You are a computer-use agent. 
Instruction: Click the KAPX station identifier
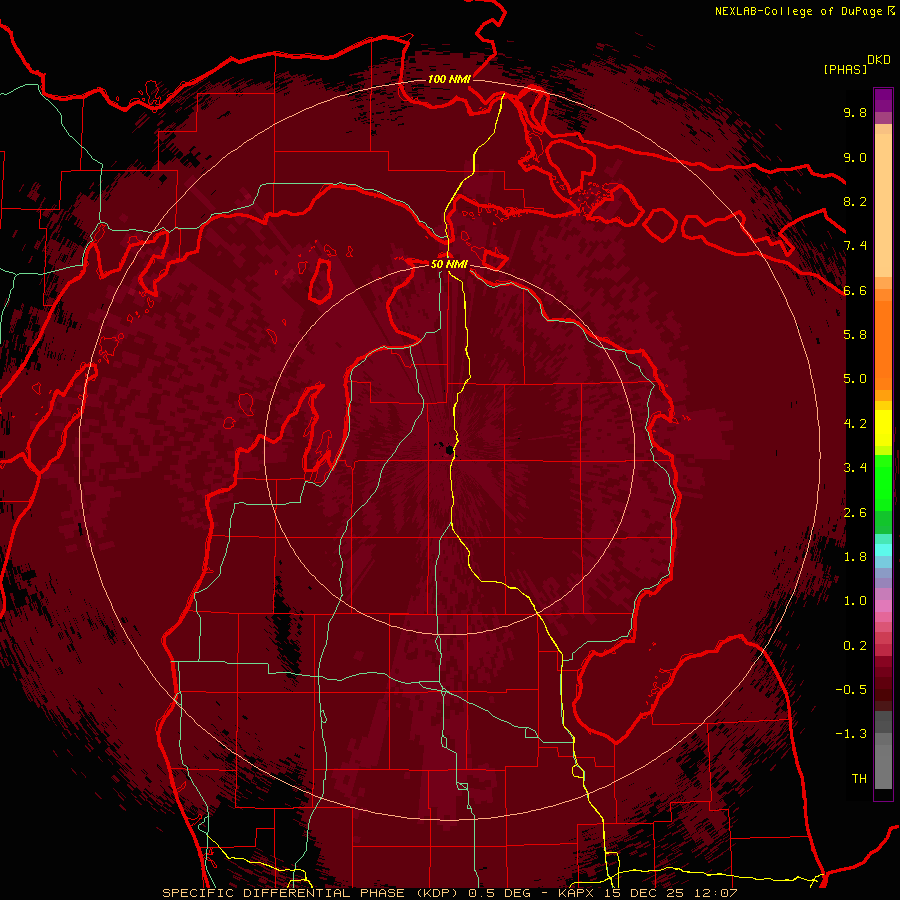tap(576, 893)
